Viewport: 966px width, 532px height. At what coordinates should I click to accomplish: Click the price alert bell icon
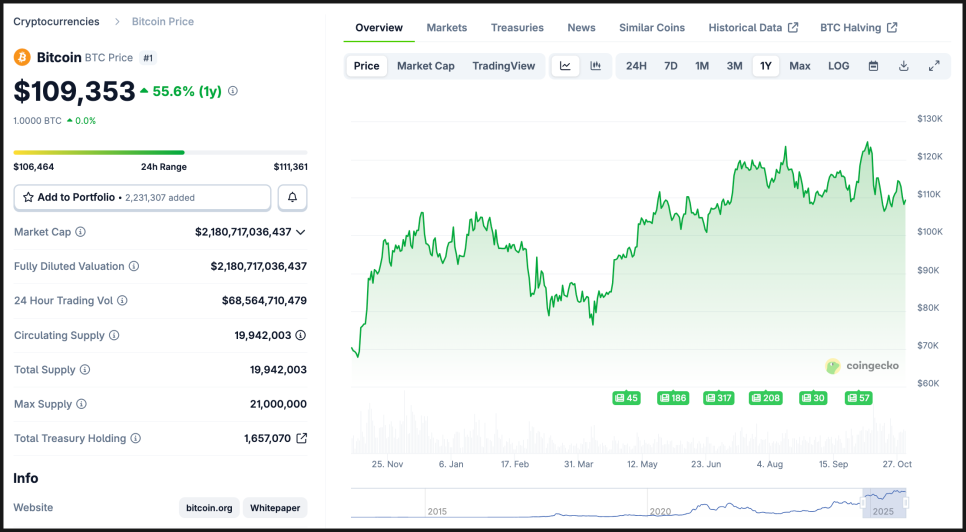pos(292,197)
